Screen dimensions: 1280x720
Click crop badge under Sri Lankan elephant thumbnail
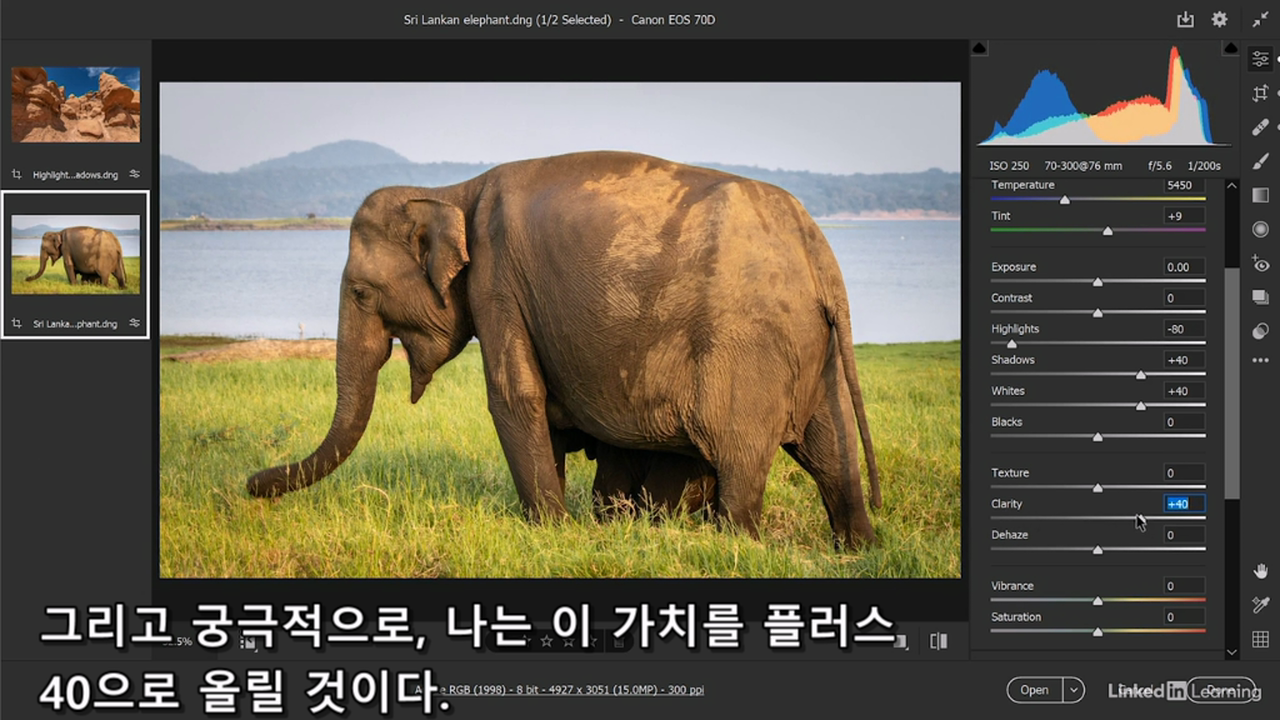[16, 324]
